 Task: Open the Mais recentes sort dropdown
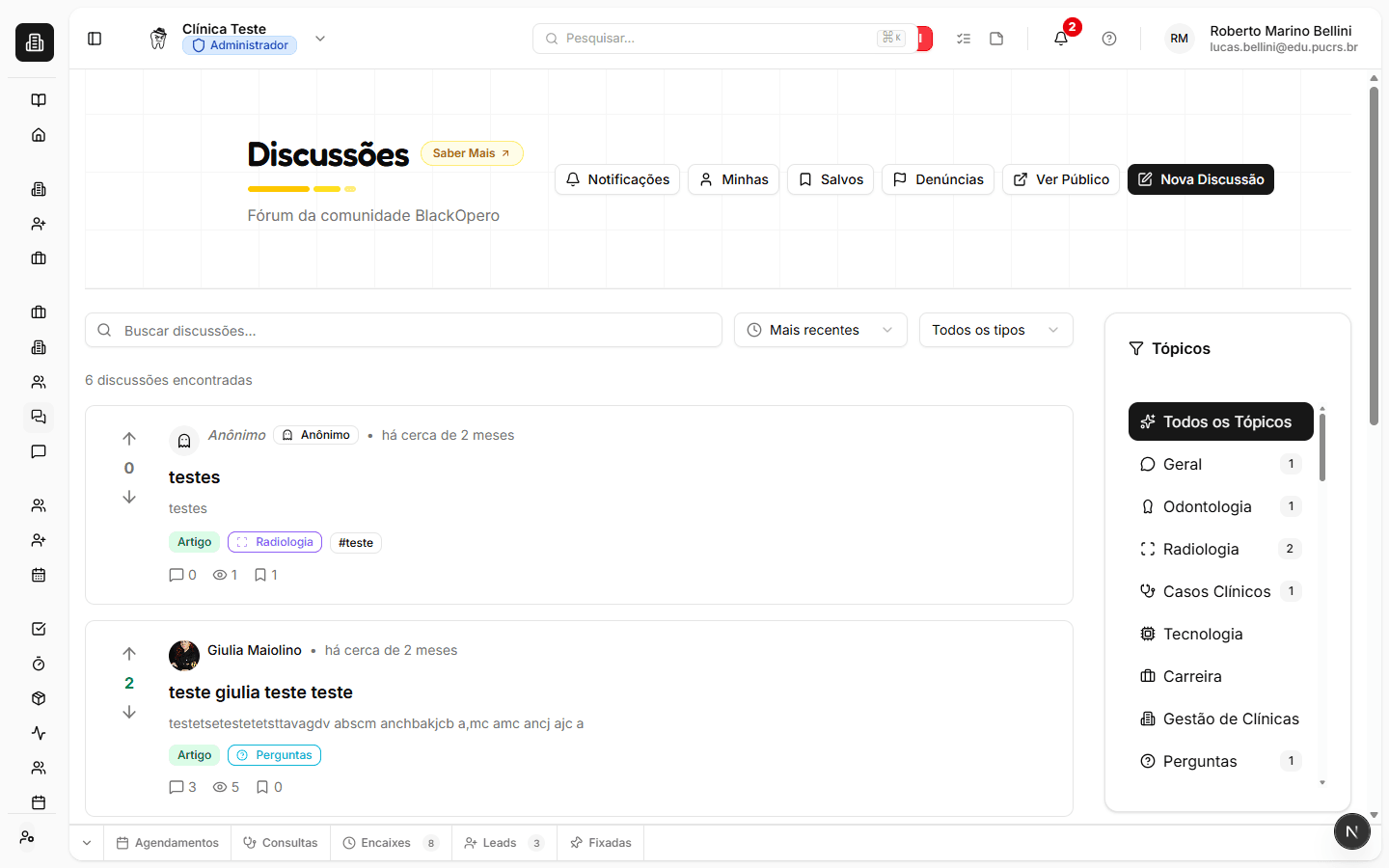819,330
